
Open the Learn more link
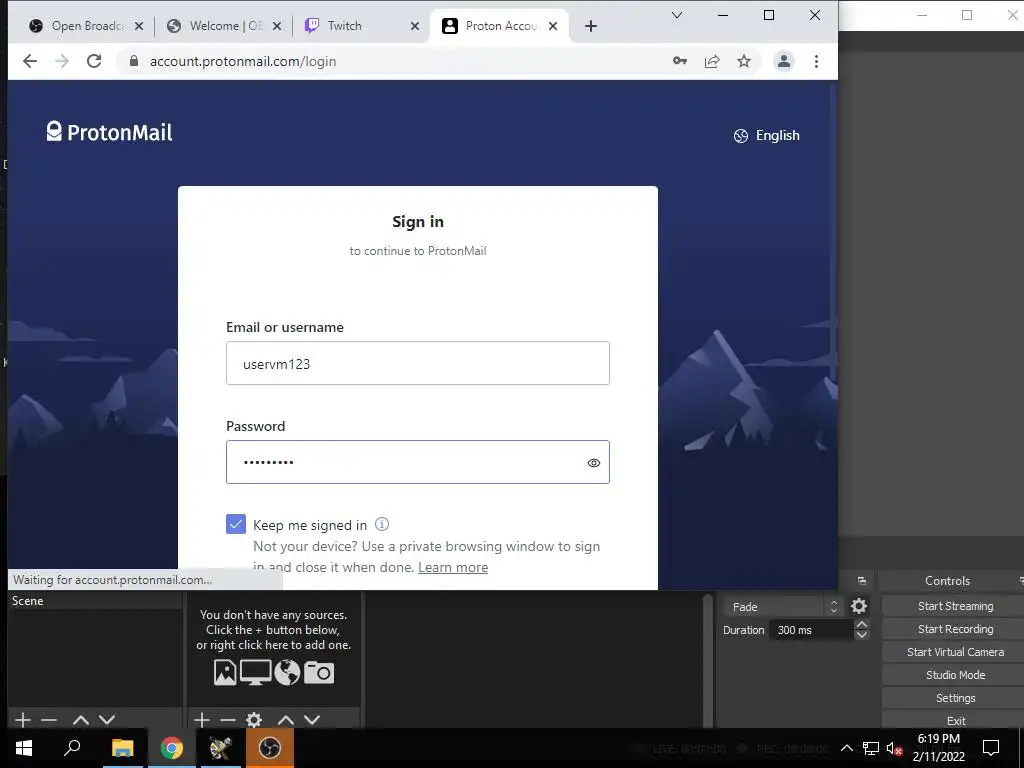453,568
